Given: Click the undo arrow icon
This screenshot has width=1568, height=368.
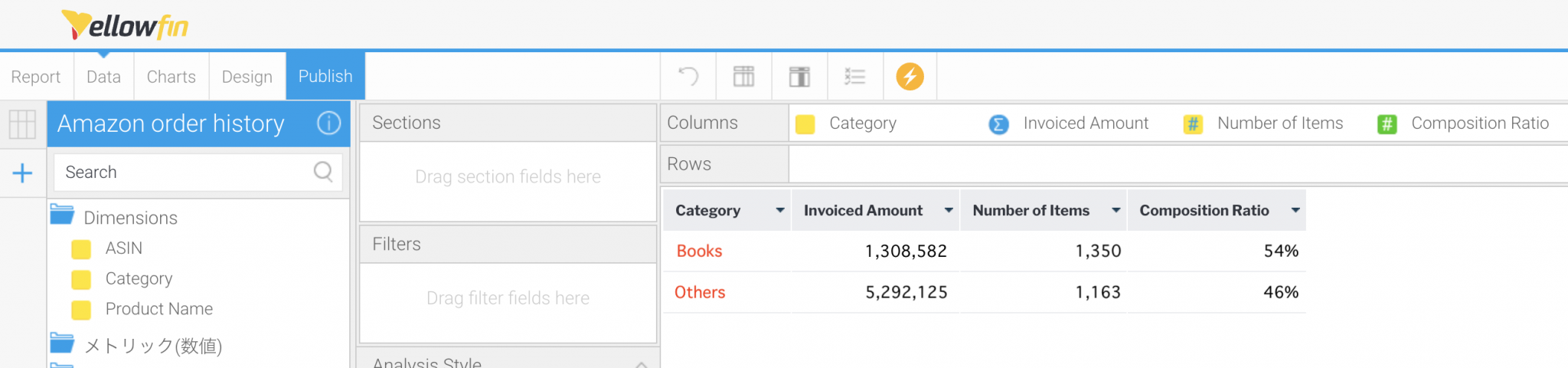Looking at the screenshot, I should (688, 76).
